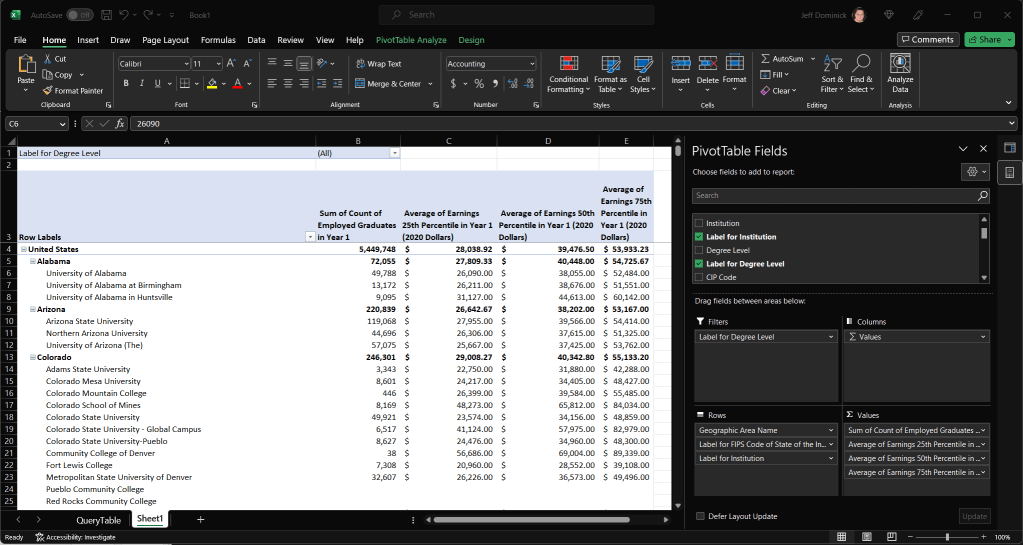Open the PivotTable Analyze tab

(x=411, y=40)
